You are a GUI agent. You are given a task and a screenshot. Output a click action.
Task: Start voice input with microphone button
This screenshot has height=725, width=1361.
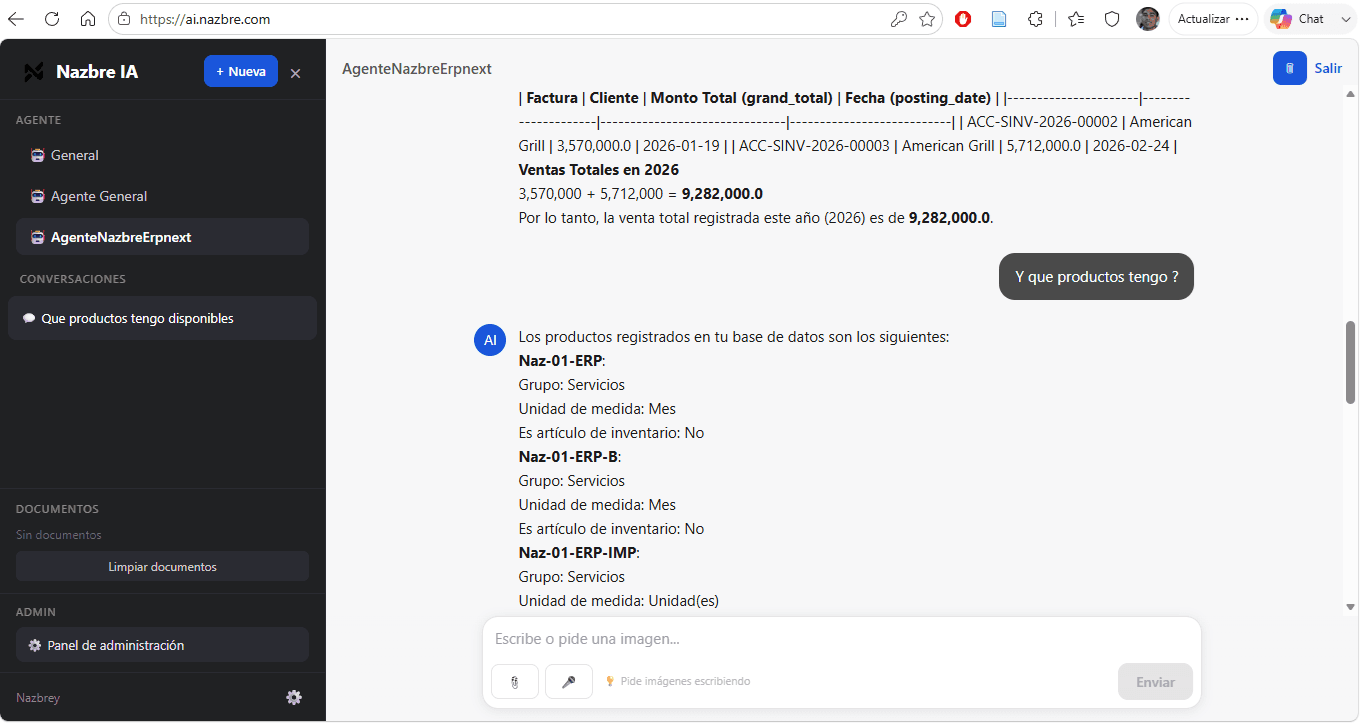coord(569,681)
